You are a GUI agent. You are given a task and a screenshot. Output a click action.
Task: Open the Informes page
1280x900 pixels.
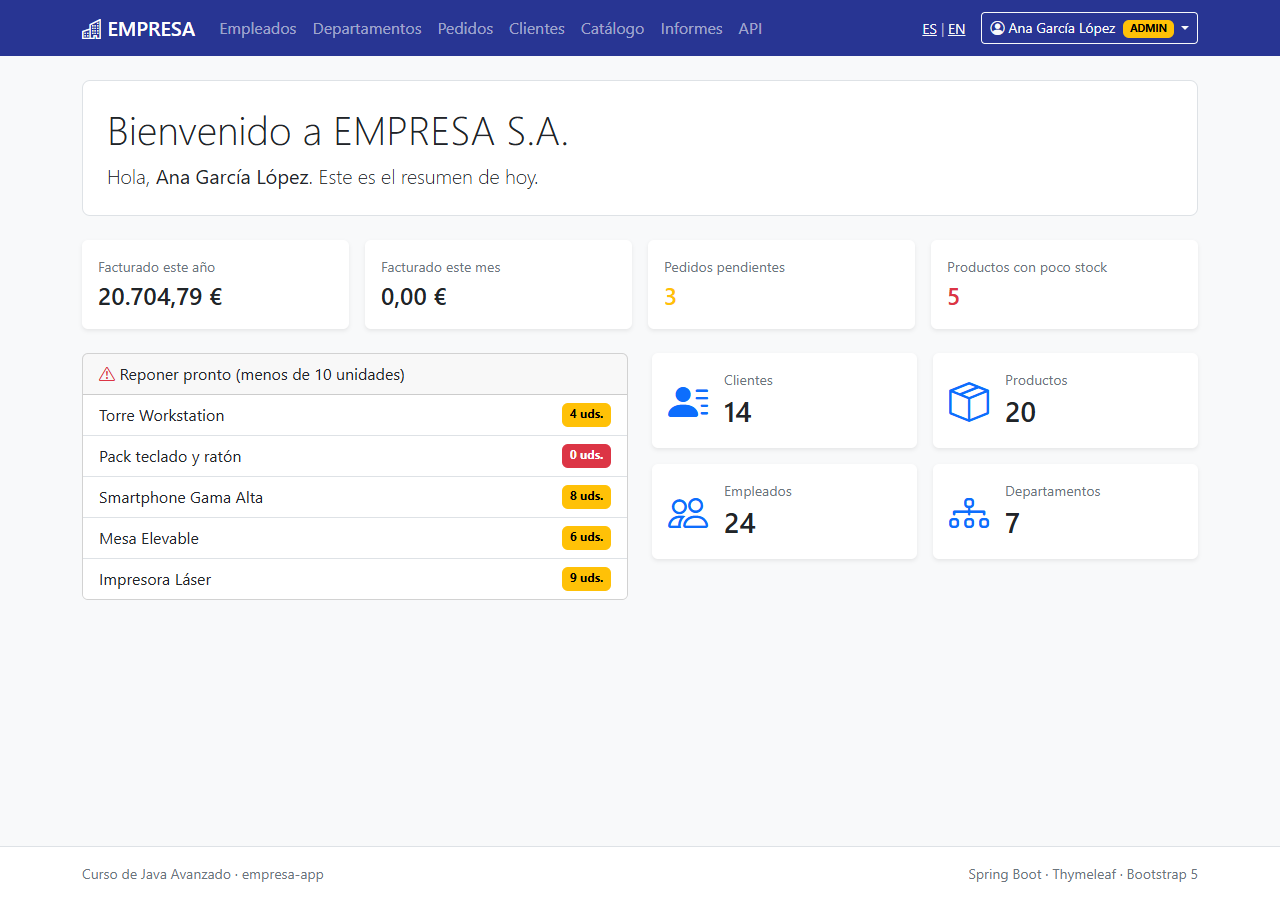[x=692, y=29]
